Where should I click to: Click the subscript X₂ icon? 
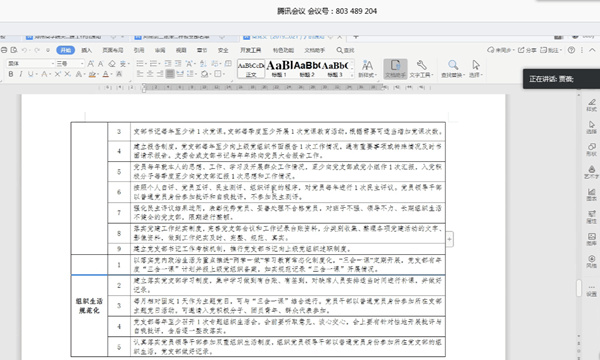pos(67,74)
